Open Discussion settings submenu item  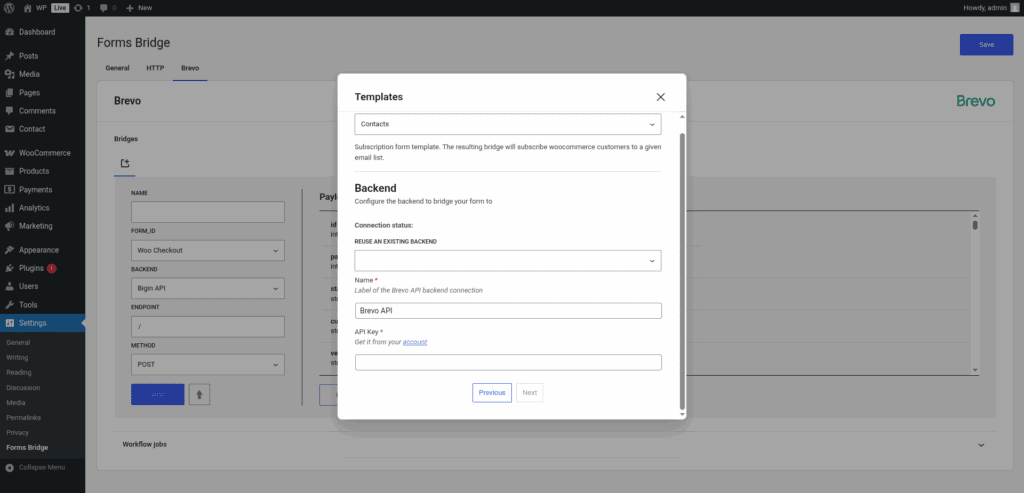tap(23, 387)
